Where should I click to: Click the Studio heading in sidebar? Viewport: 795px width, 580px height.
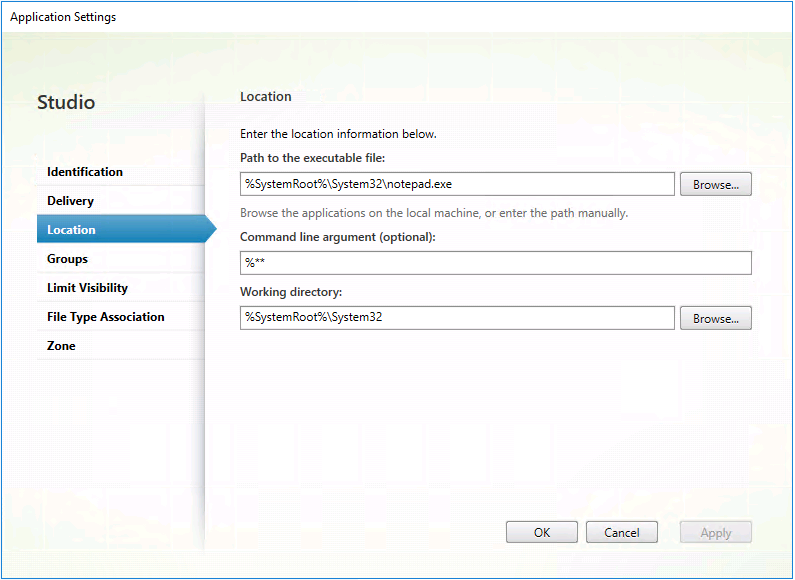click(66, 103)
